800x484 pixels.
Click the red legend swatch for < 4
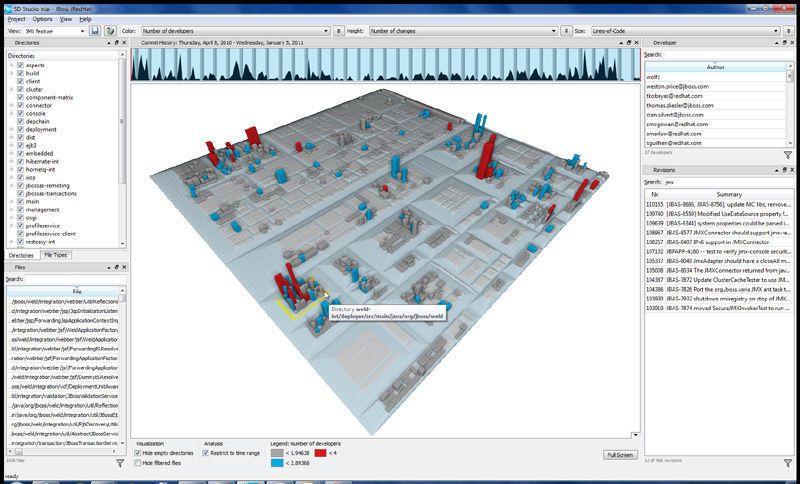320,453
